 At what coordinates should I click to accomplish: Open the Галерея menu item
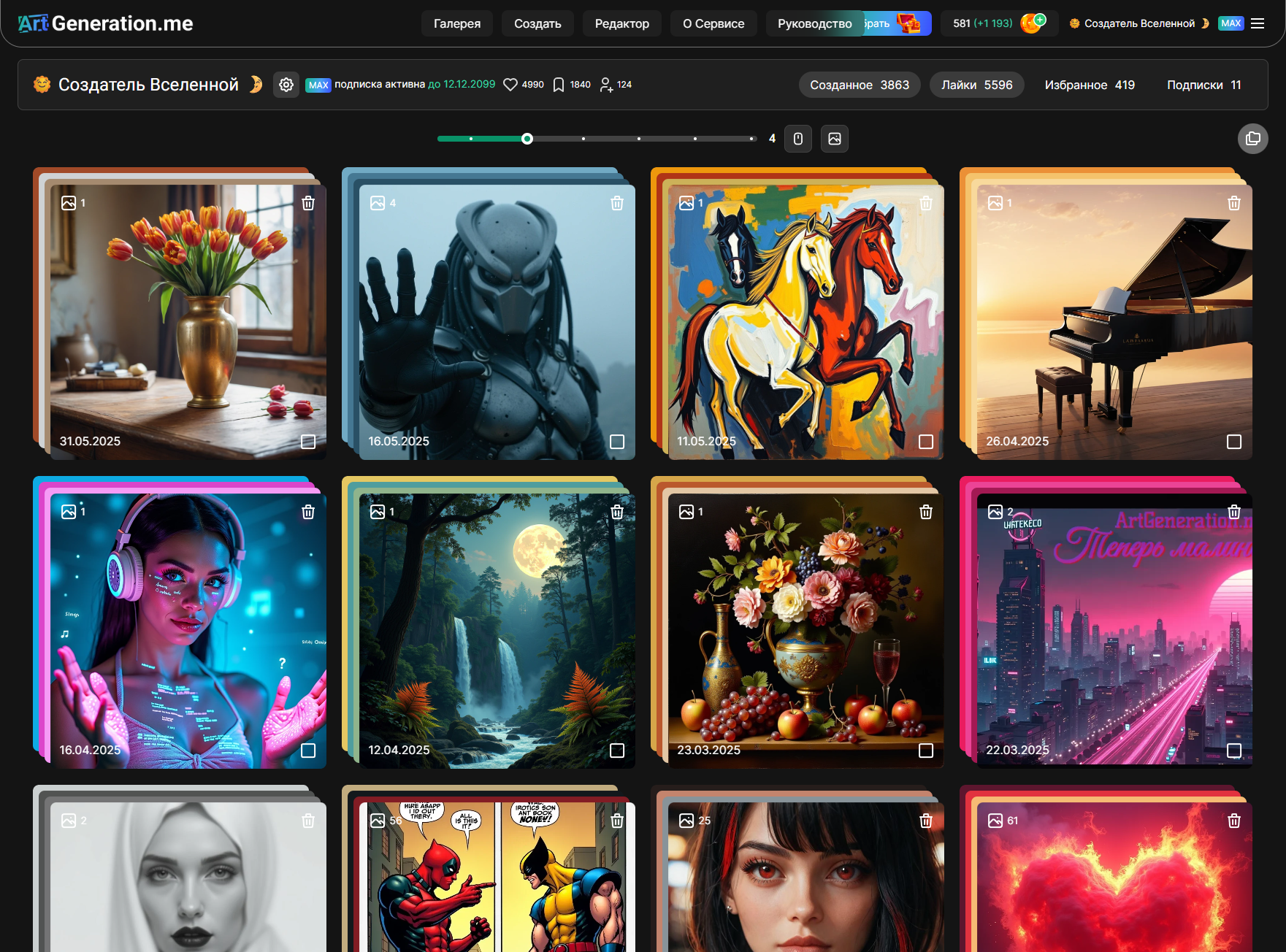coord(457,23)
